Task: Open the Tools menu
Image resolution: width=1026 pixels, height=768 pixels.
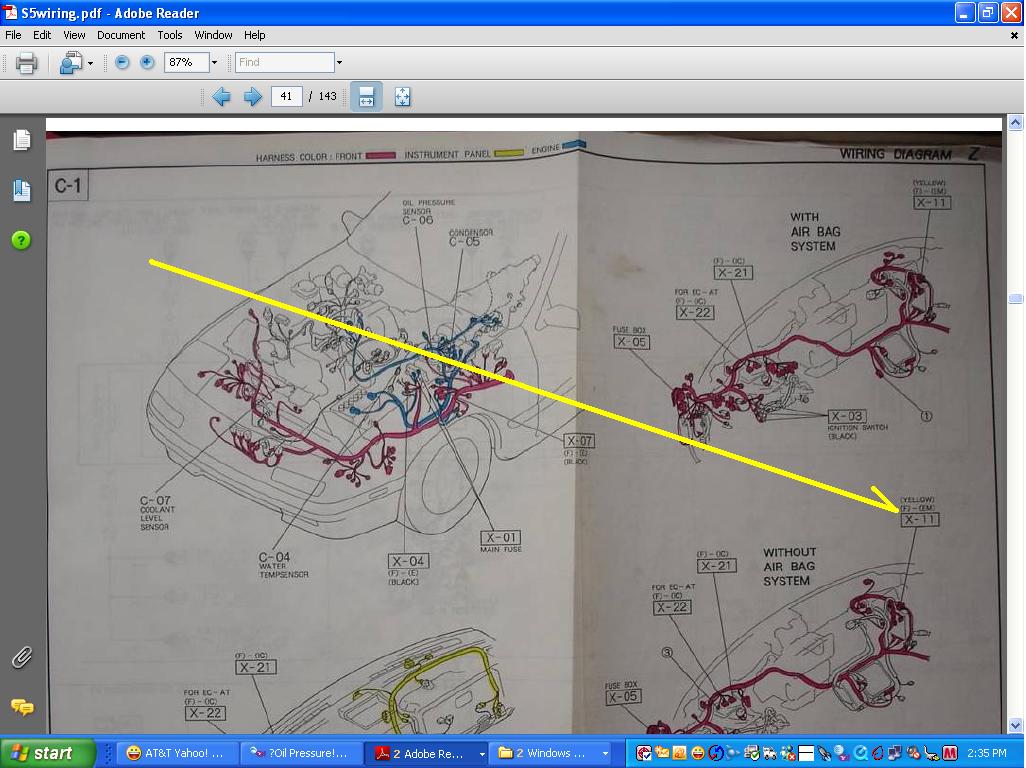Action: point(169,35)
